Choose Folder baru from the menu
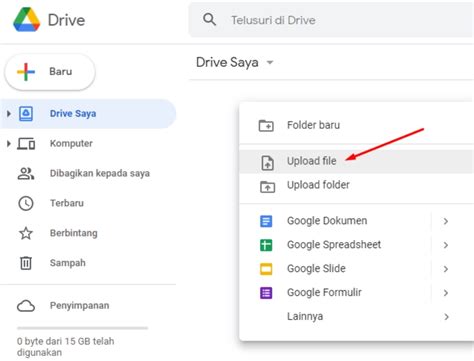 tap(357, 125)
